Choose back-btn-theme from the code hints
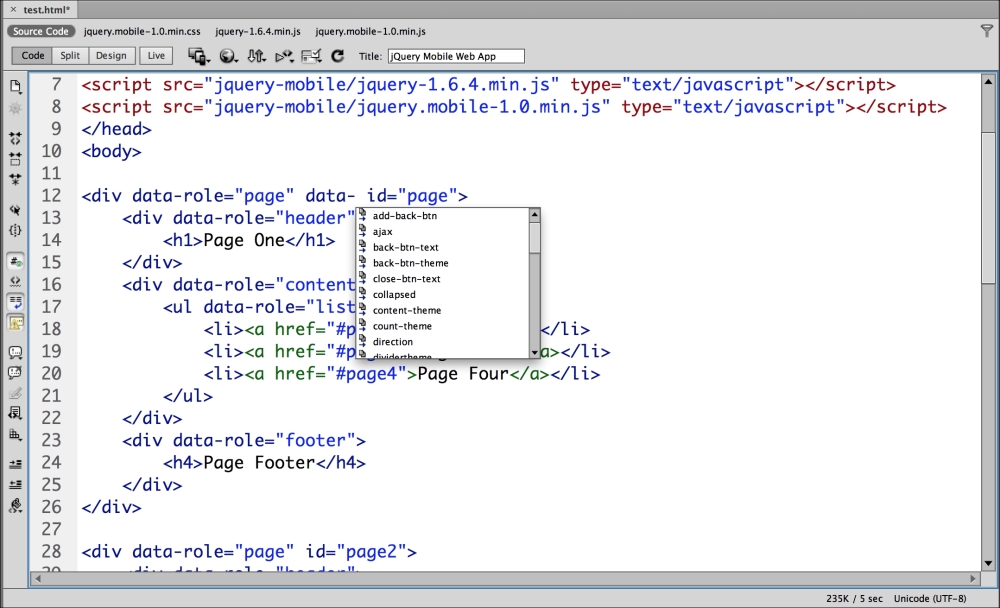Screen dimensions: 1000x608 click(443, 263)
